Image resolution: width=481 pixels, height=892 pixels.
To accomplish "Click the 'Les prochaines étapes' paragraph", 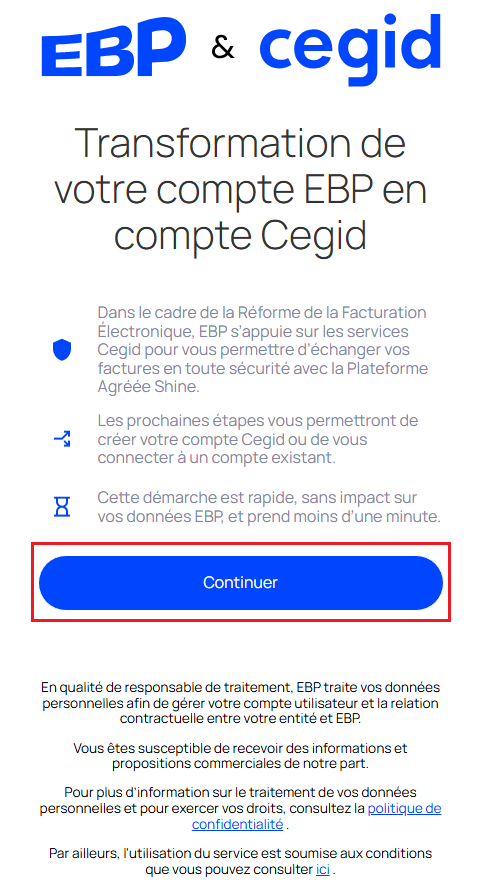I will 258,439.
